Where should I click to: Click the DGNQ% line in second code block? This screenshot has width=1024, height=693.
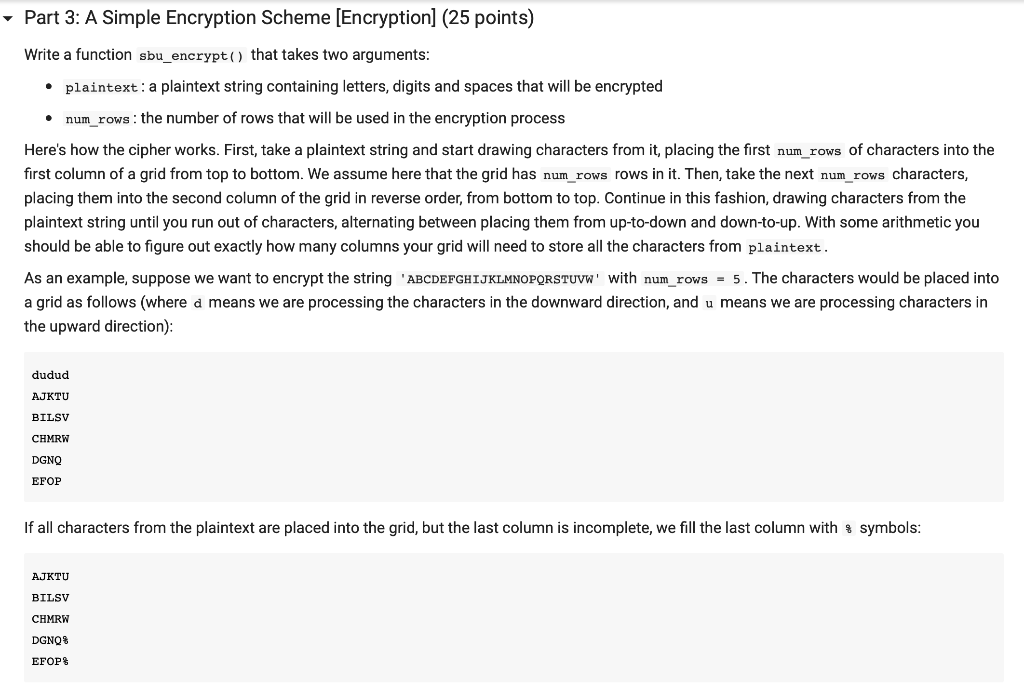(50, 640)
